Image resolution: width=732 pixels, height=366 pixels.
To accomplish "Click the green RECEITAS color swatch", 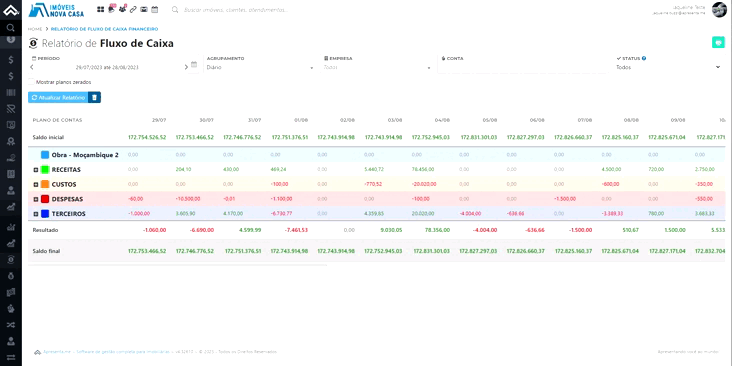I will coord(45,170).
